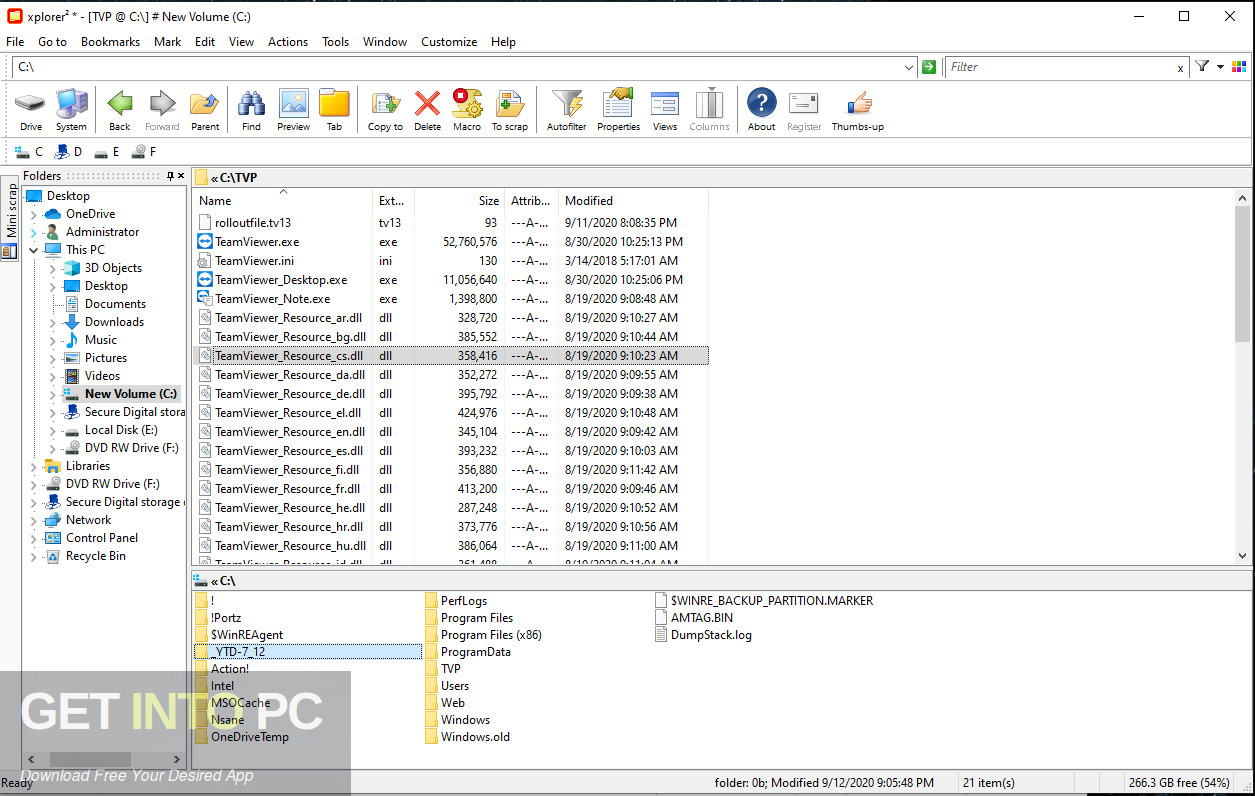
Task: Expand the 3D Objects tree node
Action: (52, 268)
